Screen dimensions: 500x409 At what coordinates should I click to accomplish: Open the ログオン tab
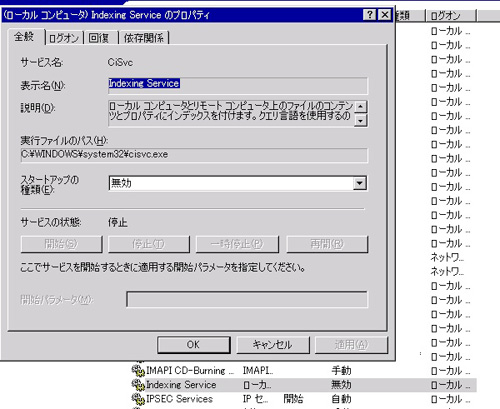click(64, 38)
